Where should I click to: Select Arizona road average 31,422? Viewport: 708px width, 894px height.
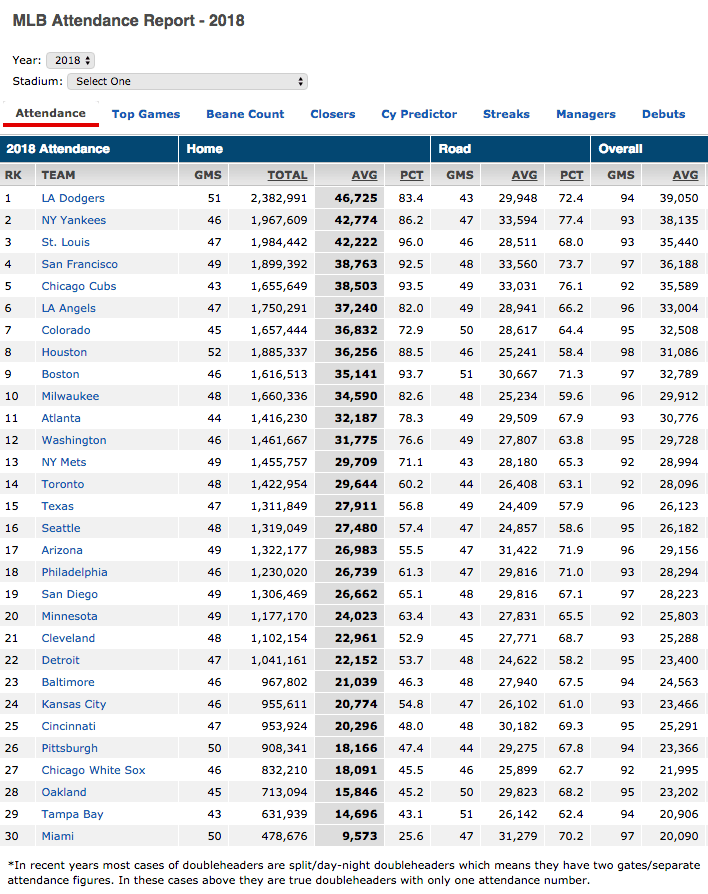[518, 550]
